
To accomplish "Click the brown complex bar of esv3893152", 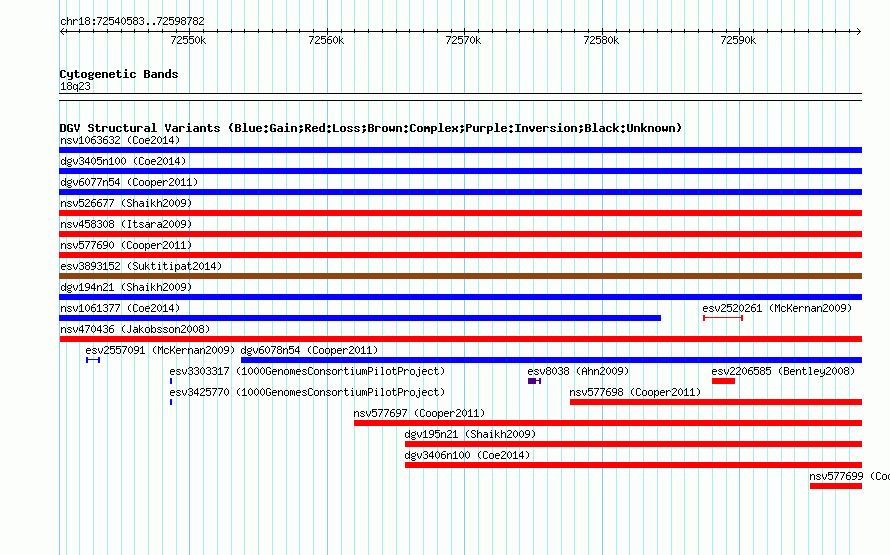I will click(460, 276).
